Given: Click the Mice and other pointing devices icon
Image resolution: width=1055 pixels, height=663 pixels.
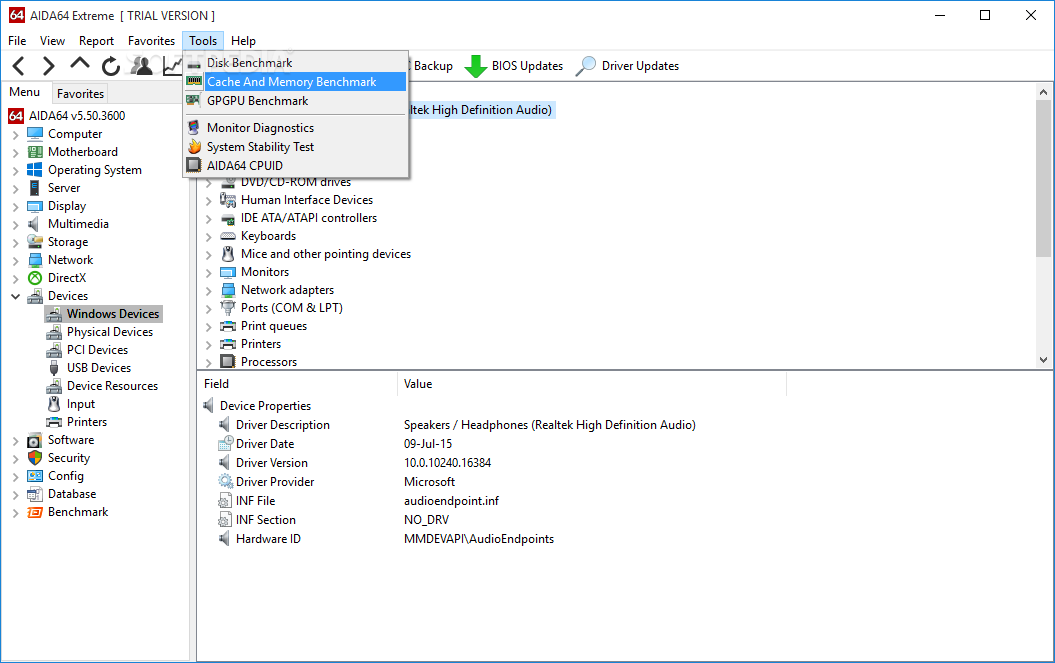Looking at the screenshot, I should tap(228, 254).
